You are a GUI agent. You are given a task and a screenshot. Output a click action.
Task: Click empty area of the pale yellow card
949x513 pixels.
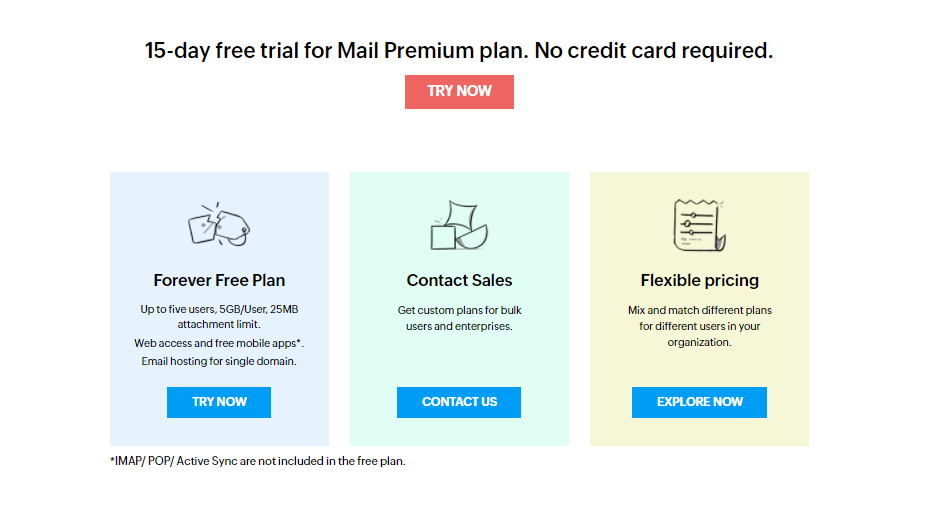[700, 369]
